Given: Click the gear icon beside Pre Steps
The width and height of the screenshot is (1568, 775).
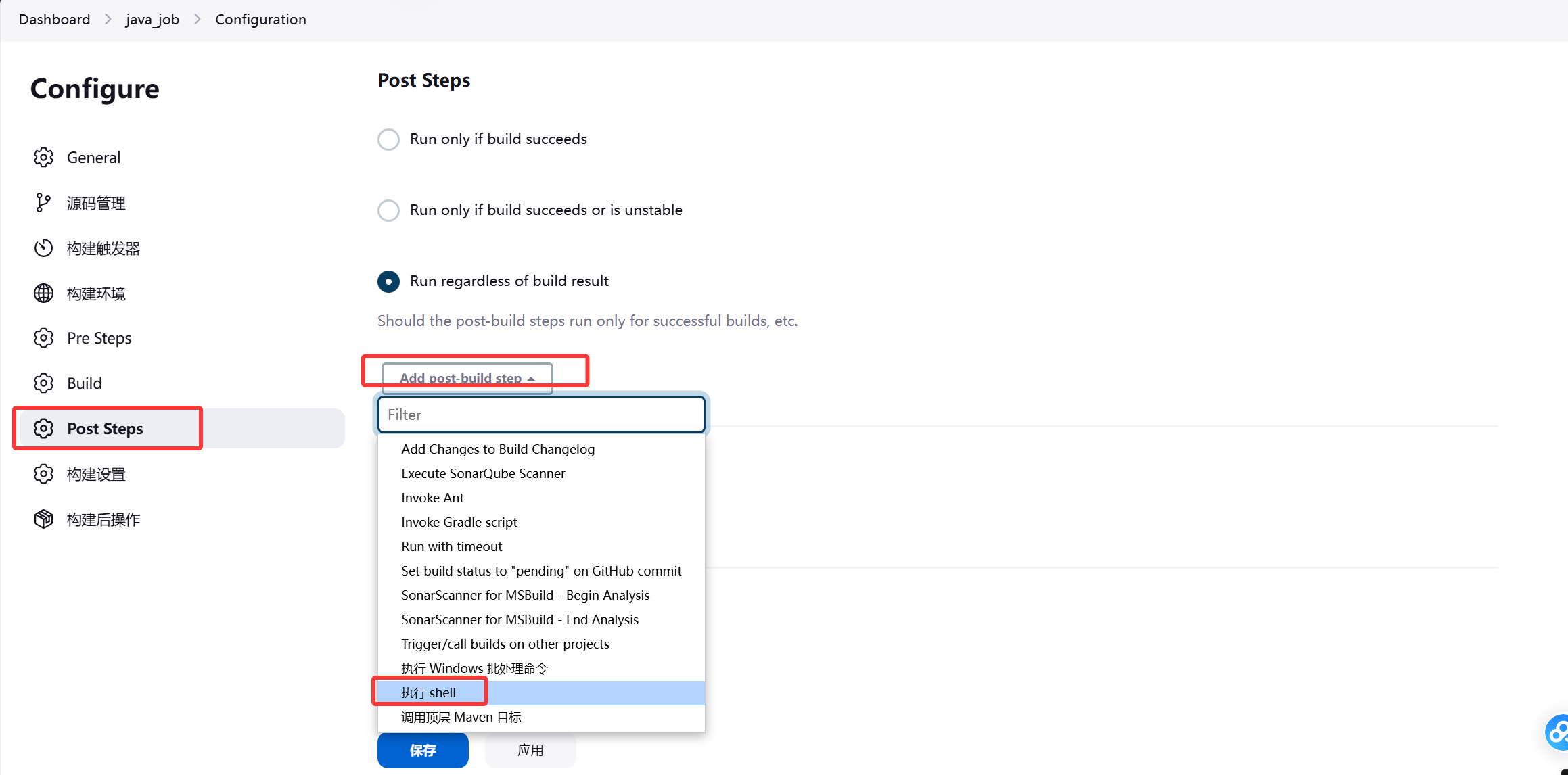Looking at the screenshot, I should pyautogui.click(x=43, y=338).
